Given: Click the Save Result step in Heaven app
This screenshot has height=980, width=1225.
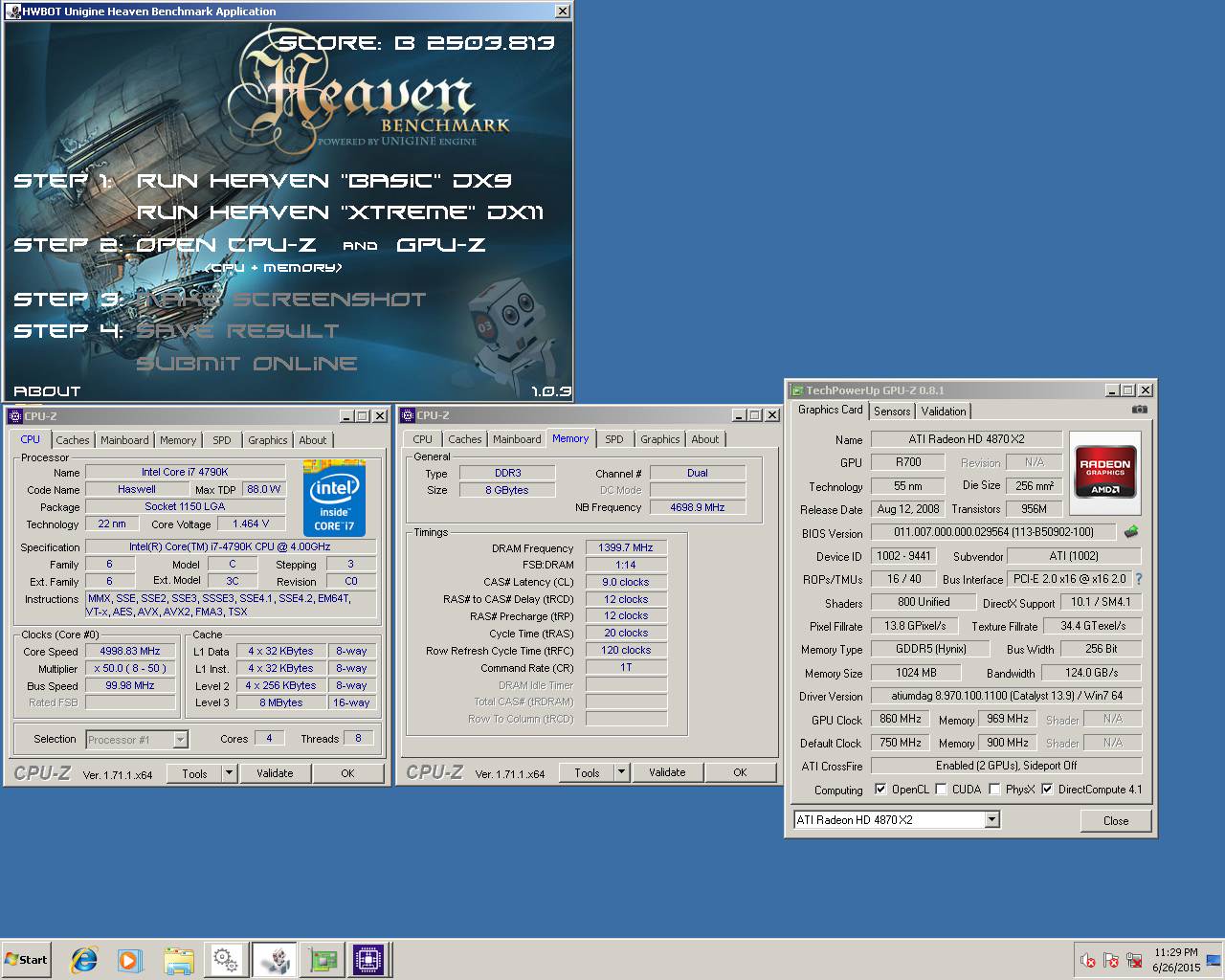Looking at the screenshot, I should 238,331.
